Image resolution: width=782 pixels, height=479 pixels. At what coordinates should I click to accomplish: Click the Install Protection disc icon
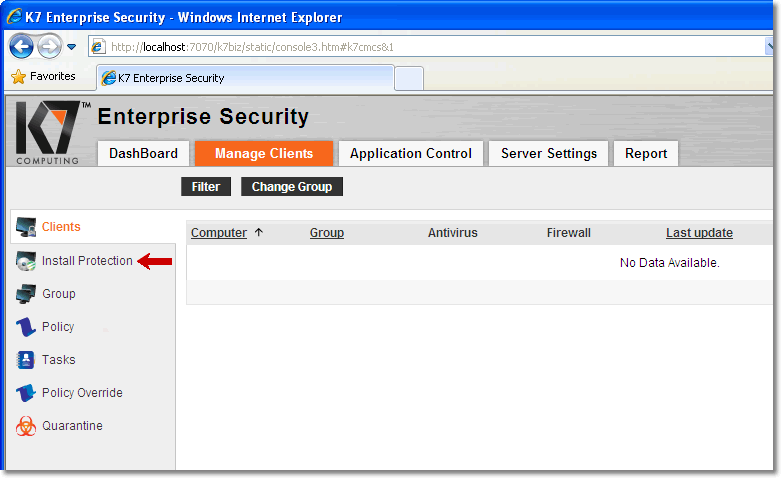pyautogui.click(x=25, y=261)
